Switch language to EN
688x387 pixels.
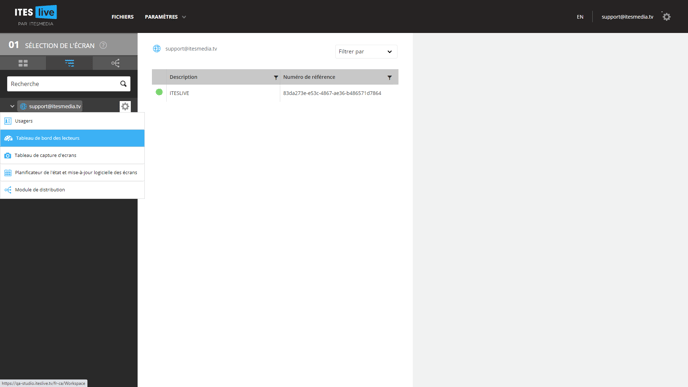580,17
